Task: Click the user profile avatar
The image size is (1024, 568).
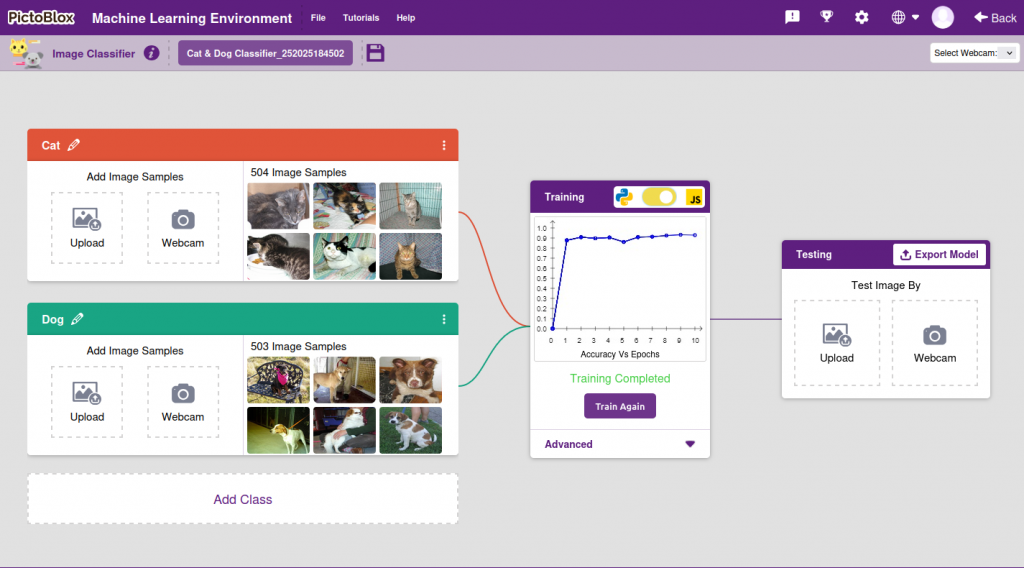Action: click(x=942, y=17)
